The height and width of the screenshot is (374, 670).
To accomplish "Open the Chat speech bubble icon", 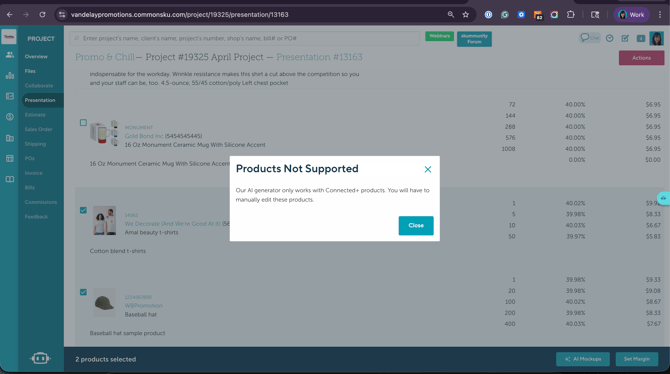I will click(590, 38).
